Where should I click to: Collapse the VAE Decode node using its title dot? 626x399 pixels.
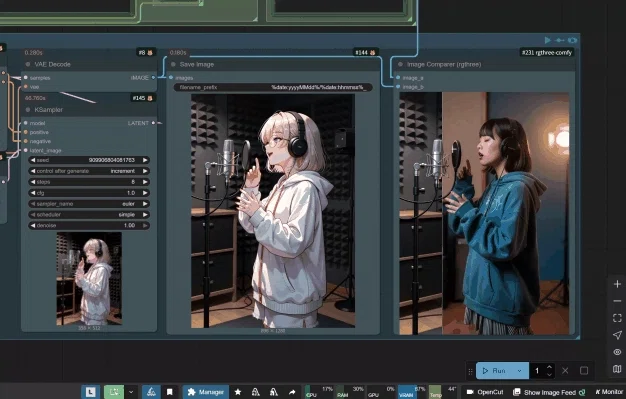coord(28,64)
